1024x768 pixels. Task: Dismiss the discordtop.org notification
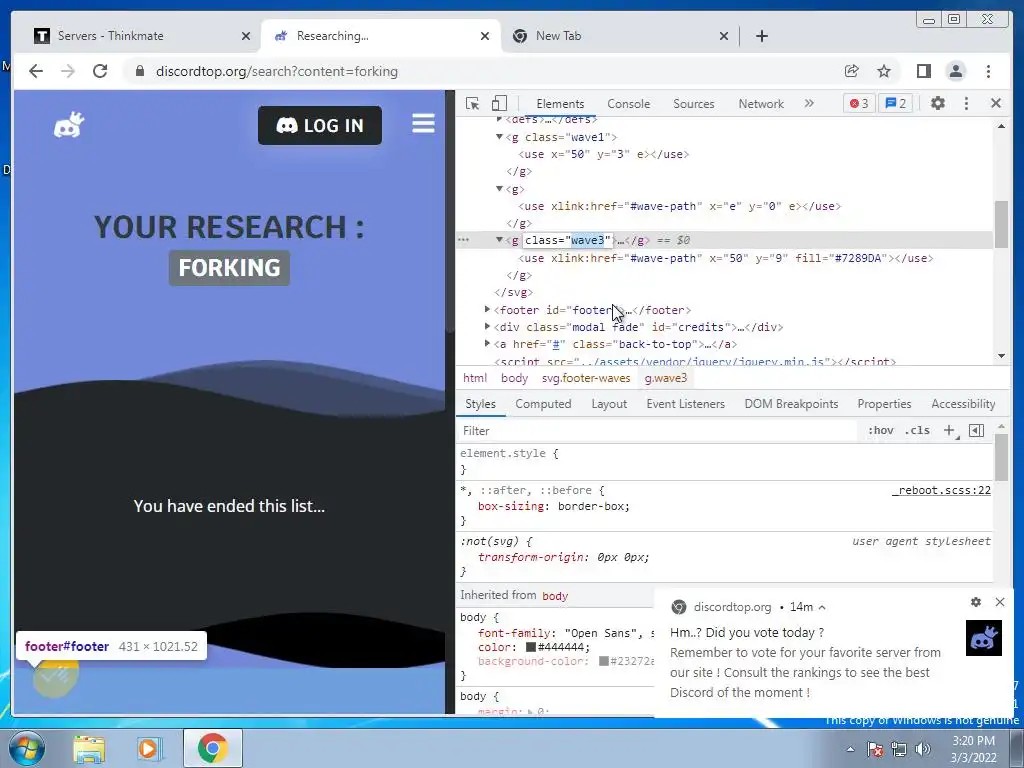point(1000,602)
